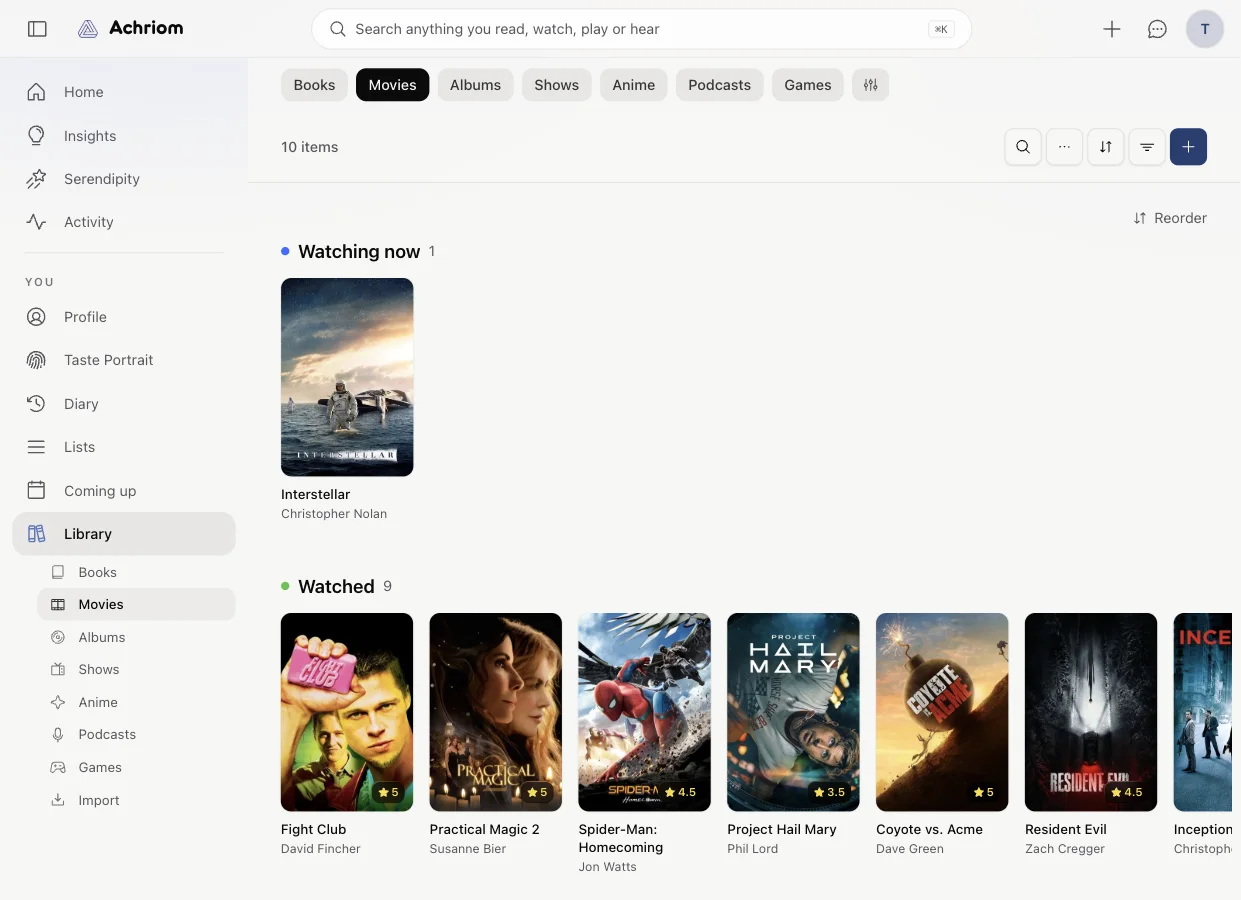The image size is (1241, 900).
Task: Click the Christopher Nolan director name
Action: (x=334, y=514)
